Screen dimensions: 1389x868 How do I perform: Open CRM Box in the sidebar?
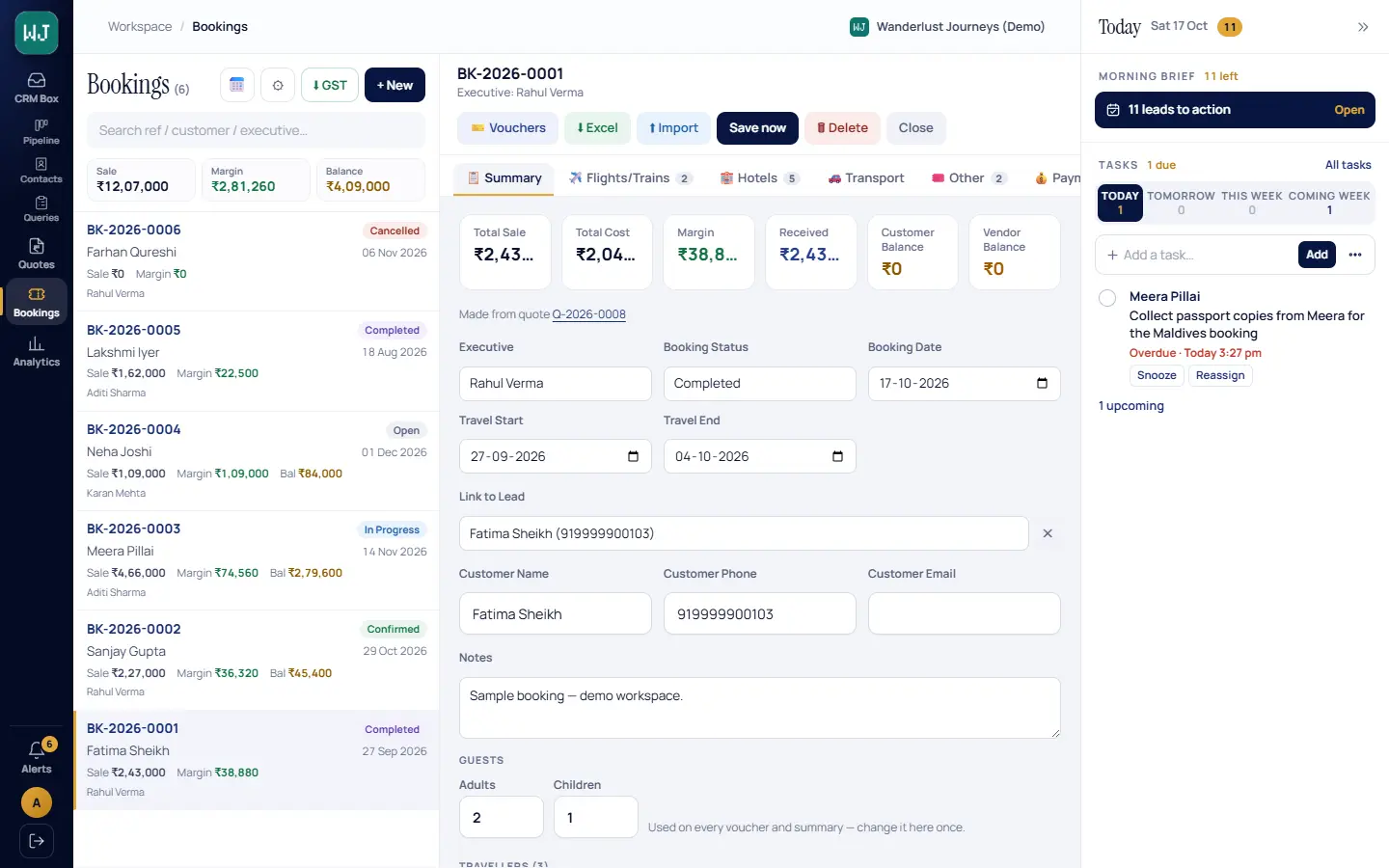click(x=37, y=88)
